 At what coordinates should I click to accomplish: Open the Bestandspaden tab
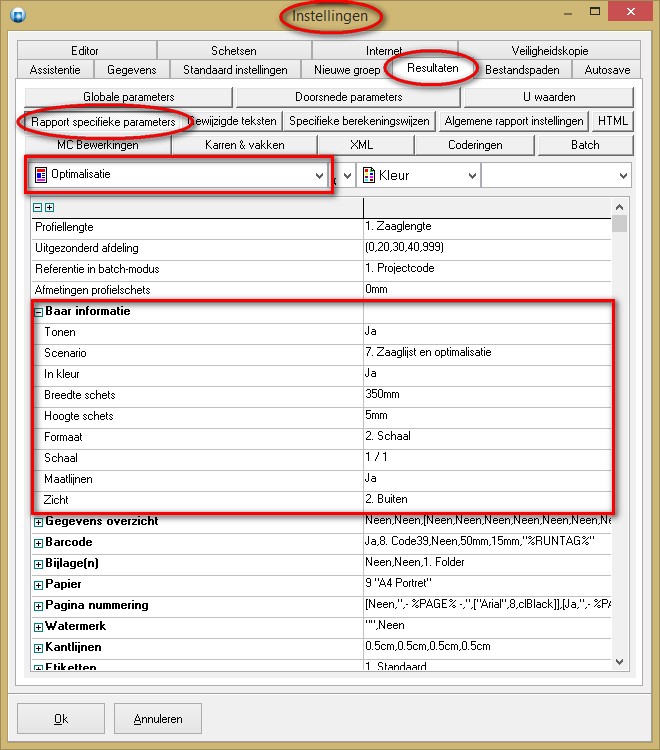[x=522, y=70]
